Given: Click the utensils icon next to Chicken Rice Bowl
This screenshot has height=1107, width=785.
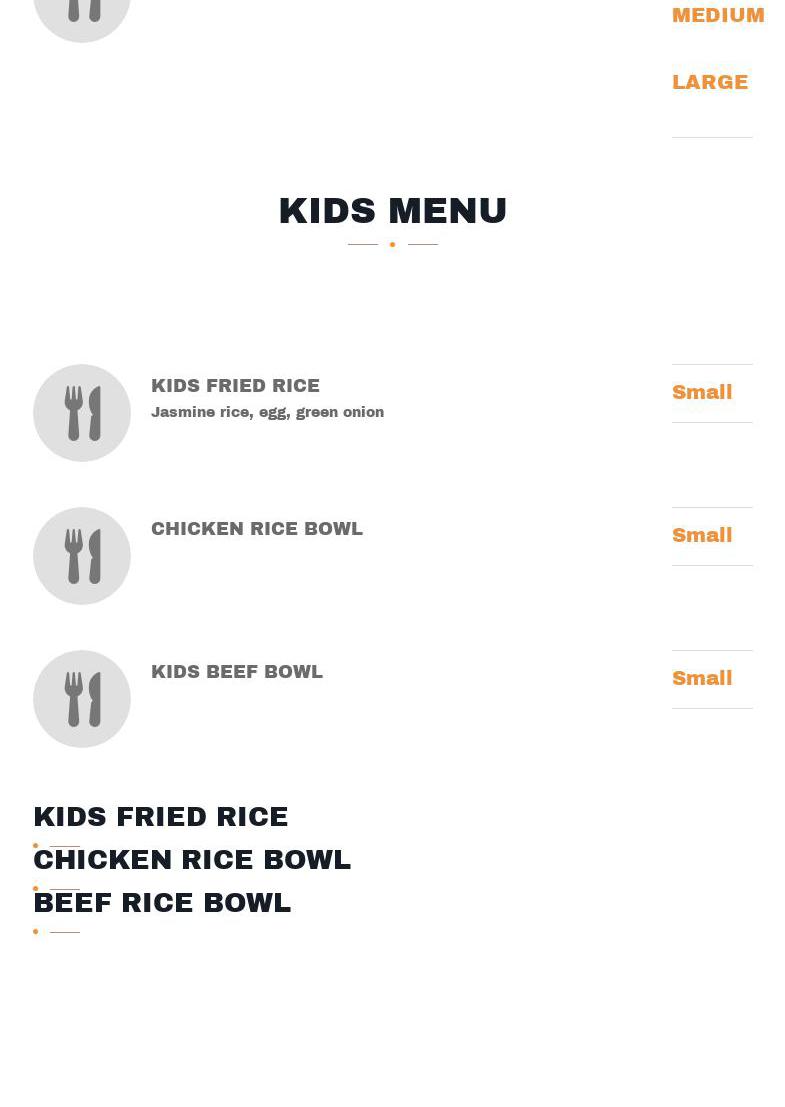Looking at the screenshot, I should pyautogui.click(x=82, y=556).
